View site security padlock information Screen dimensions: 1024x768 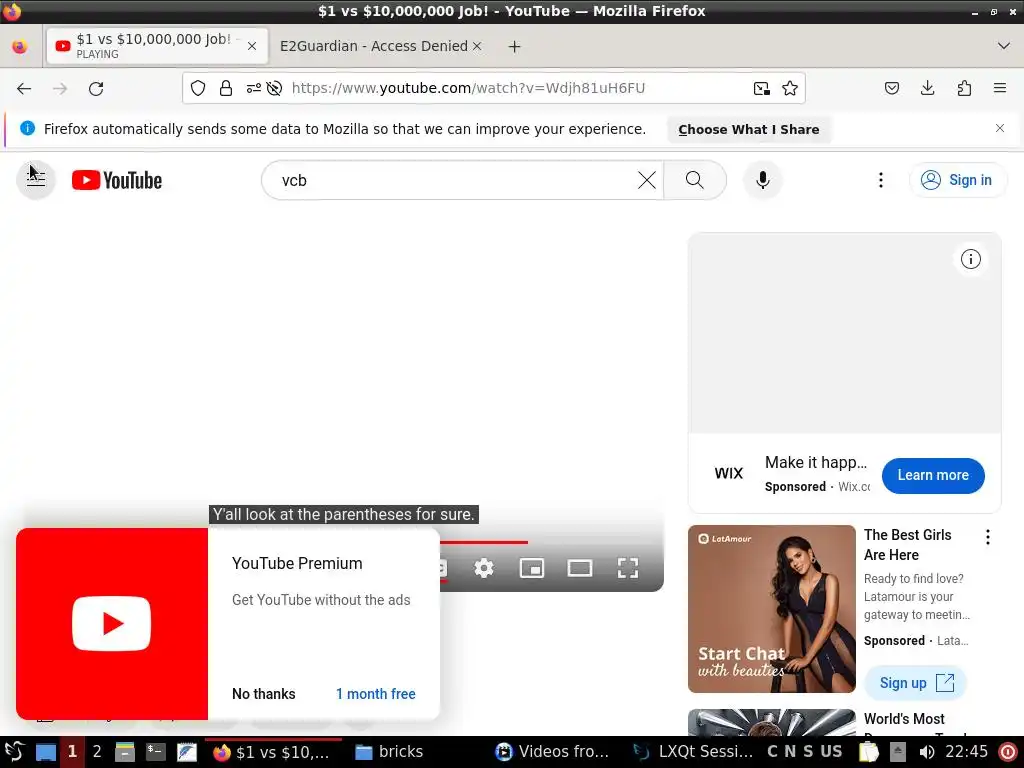tap(226, 88)
